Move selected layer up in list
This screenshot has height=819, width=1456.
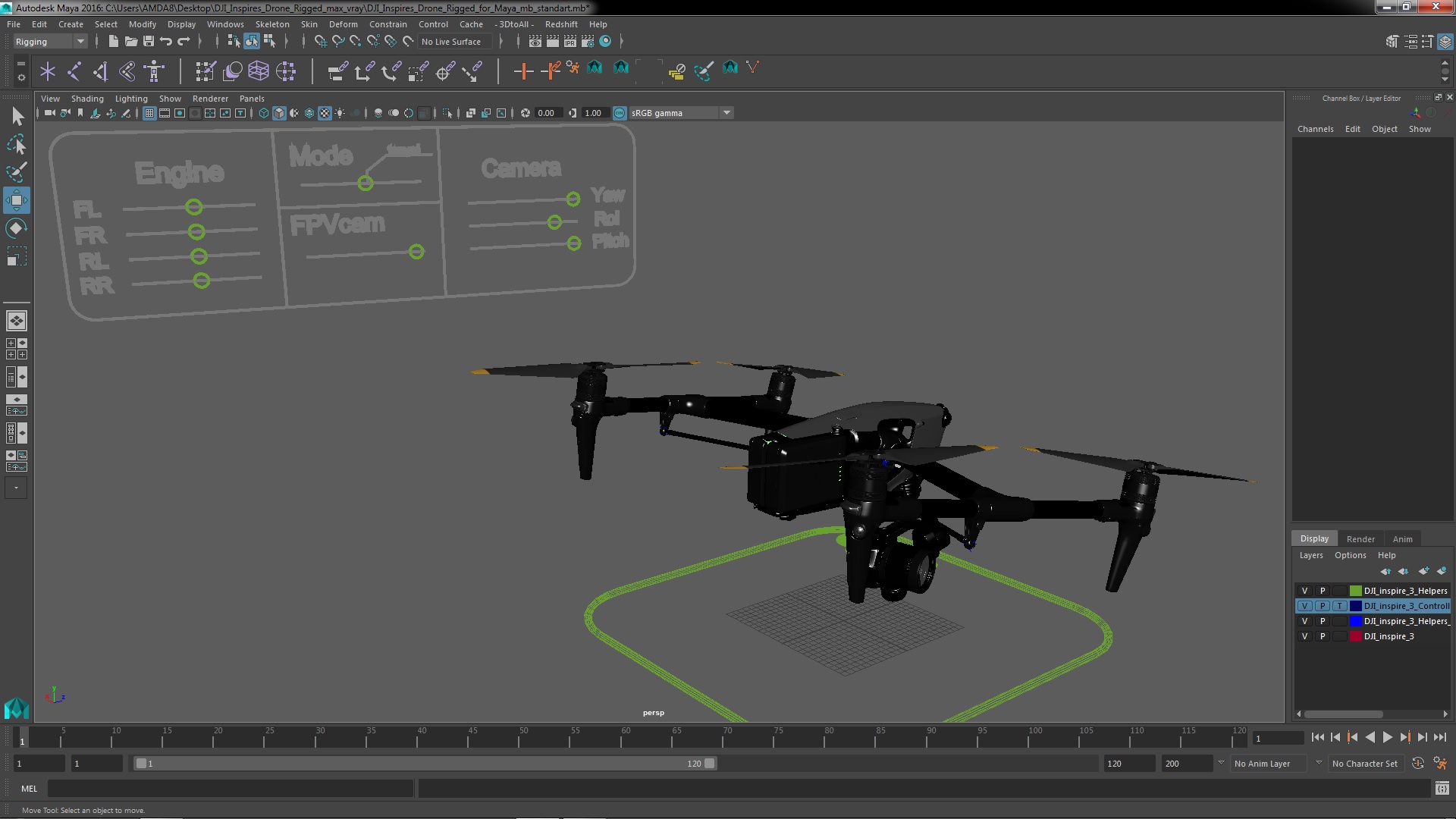1385,571
